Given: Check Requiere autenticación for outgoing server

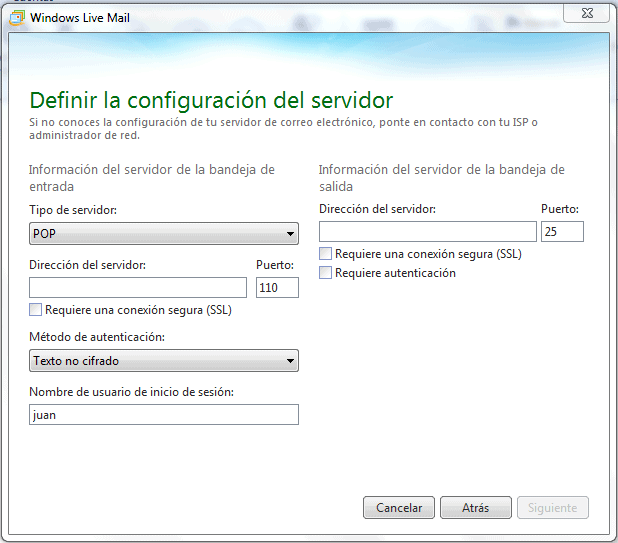Looking at the screenshot, I should pyautogui.click(x=326, y=273).
